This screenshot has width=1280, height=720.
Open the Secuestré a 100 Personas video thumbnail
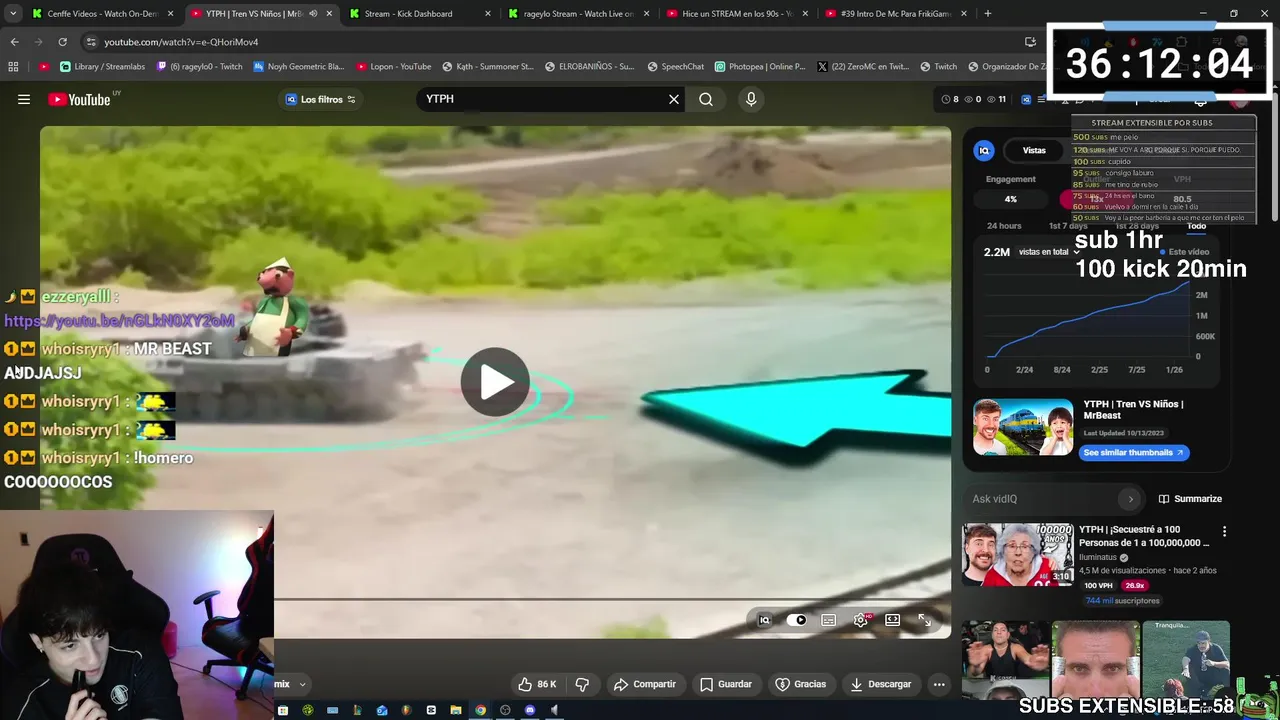click(x=1017, y=554)
